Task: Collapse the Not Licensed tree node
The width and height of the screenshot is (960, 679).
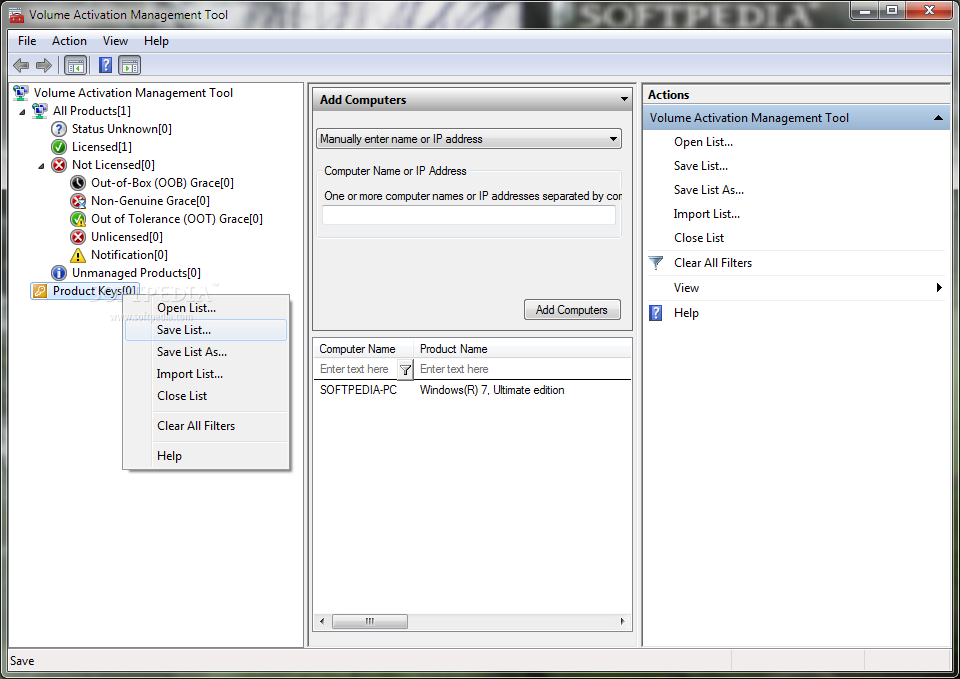Action: (42, 166)
